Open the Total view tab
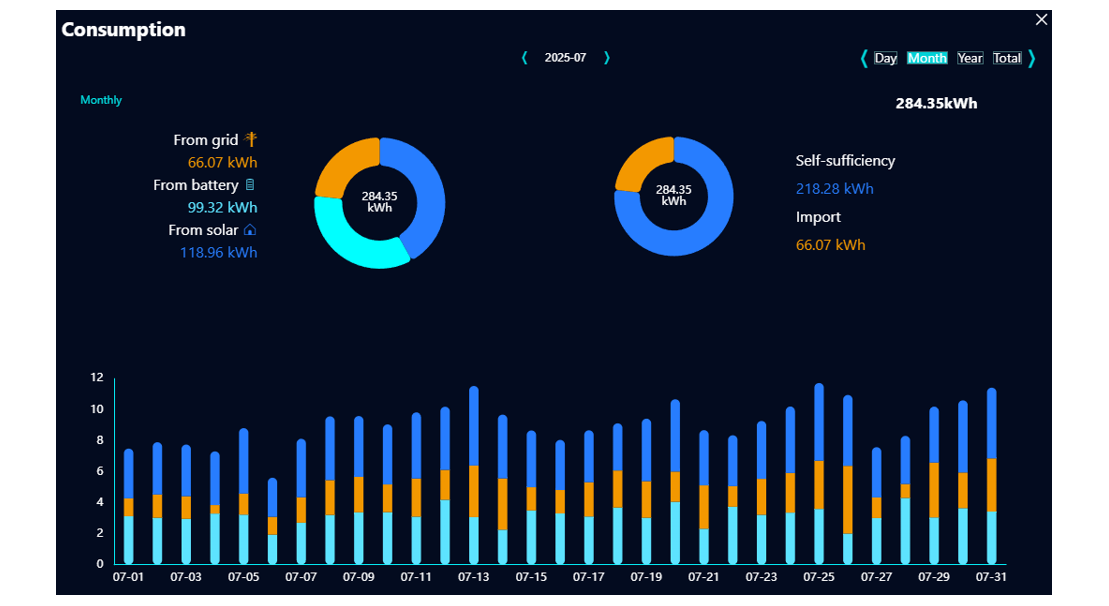This screenshot has height=606, width=1109. [x=1006, y=58]
